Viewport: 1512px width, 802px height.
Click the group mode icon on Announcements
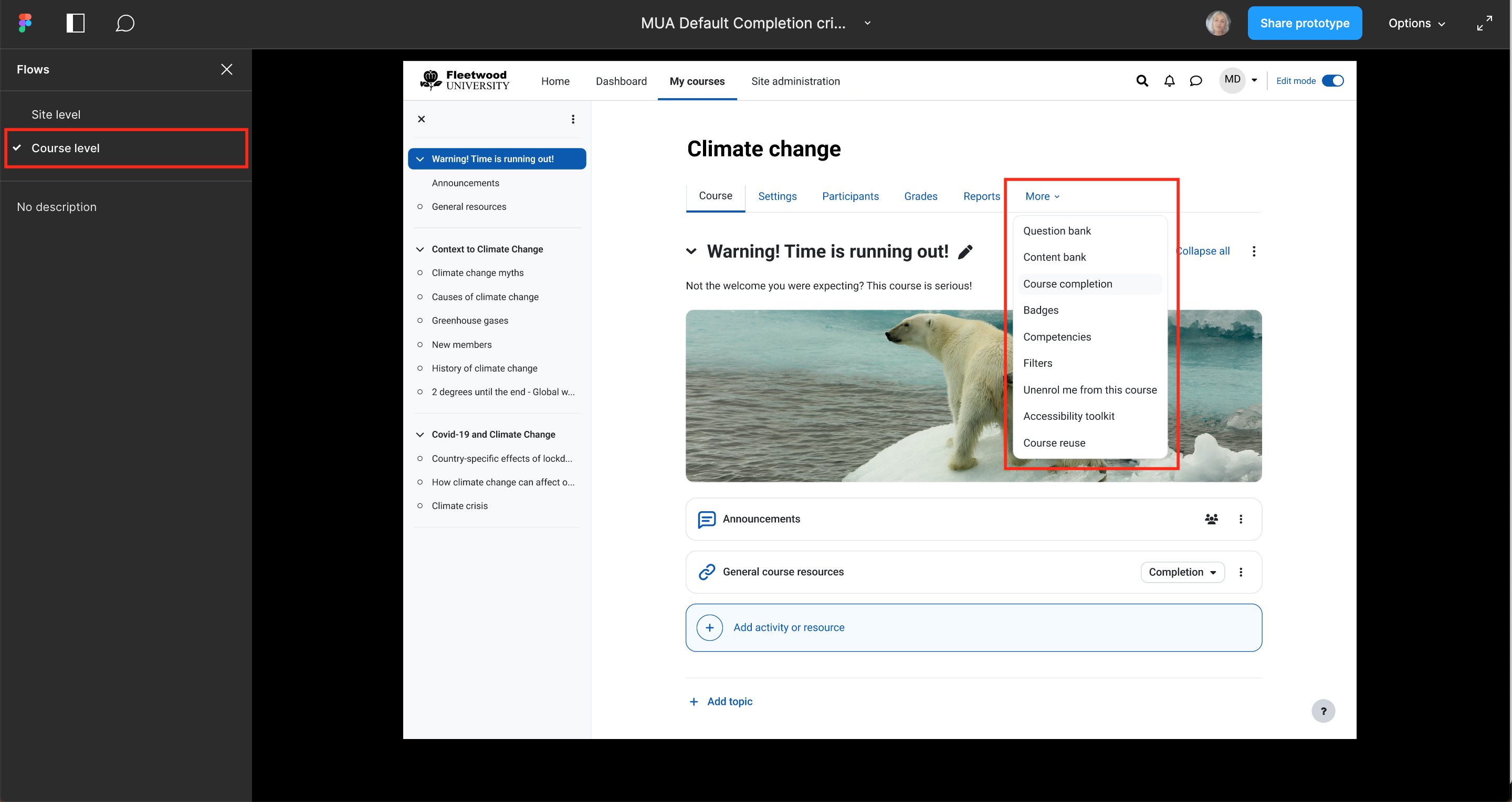tap(1211, 519)
